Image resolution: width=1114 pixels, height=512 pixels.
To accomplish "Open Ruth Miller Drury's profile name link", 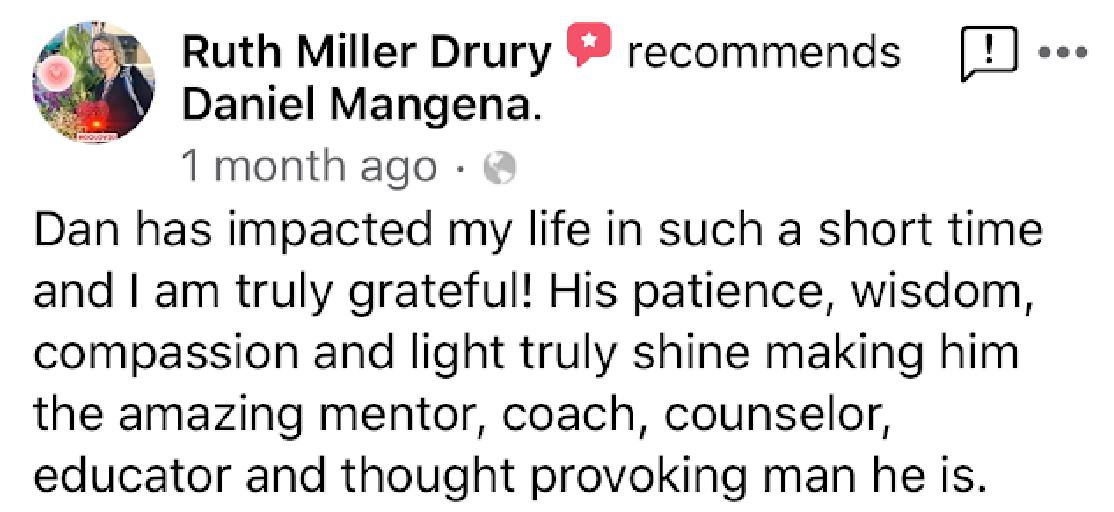I will click(367, 52).
